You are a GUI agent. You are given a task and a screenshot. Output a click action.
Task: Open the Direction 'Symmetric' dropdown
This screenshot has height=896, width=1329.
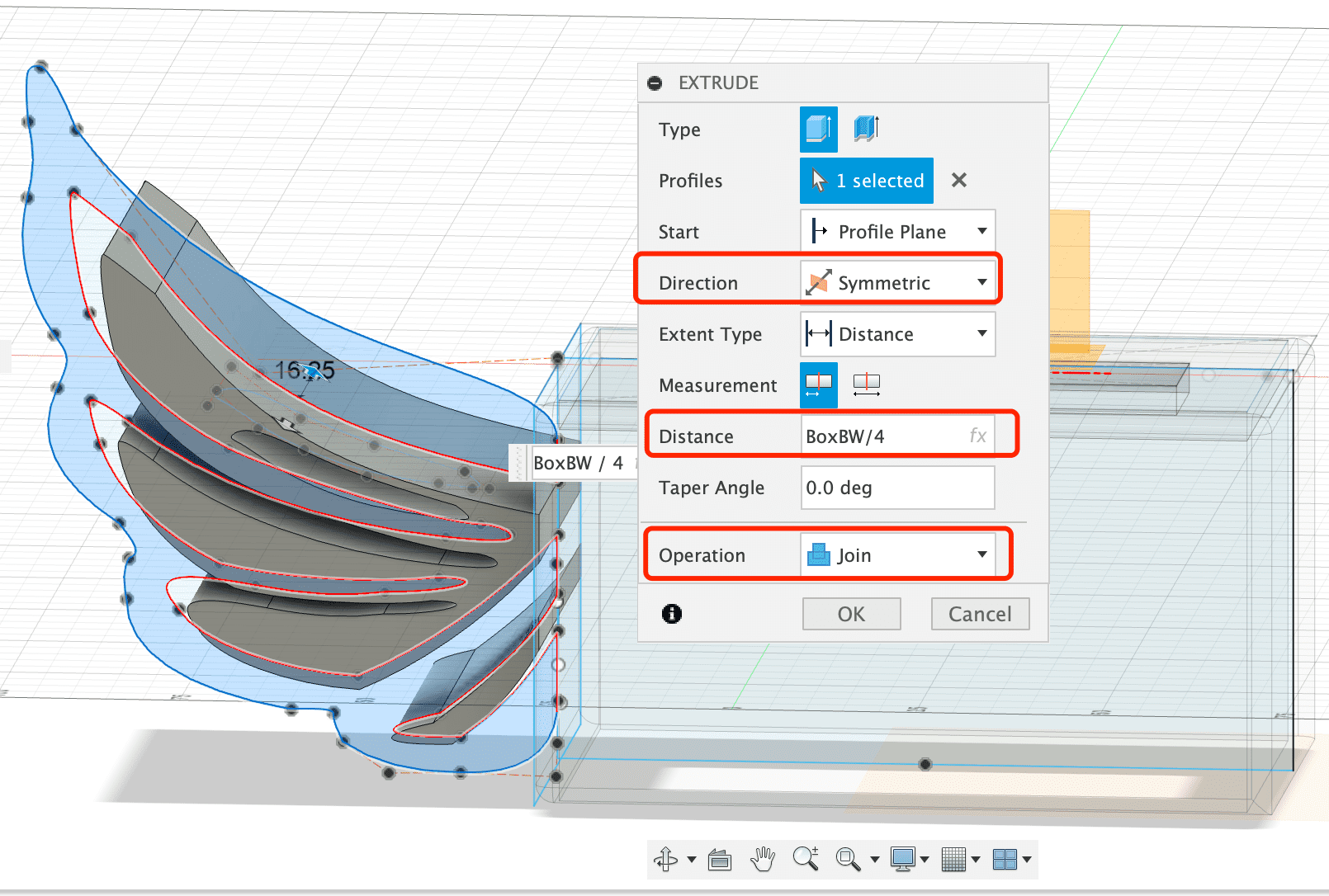898,283
